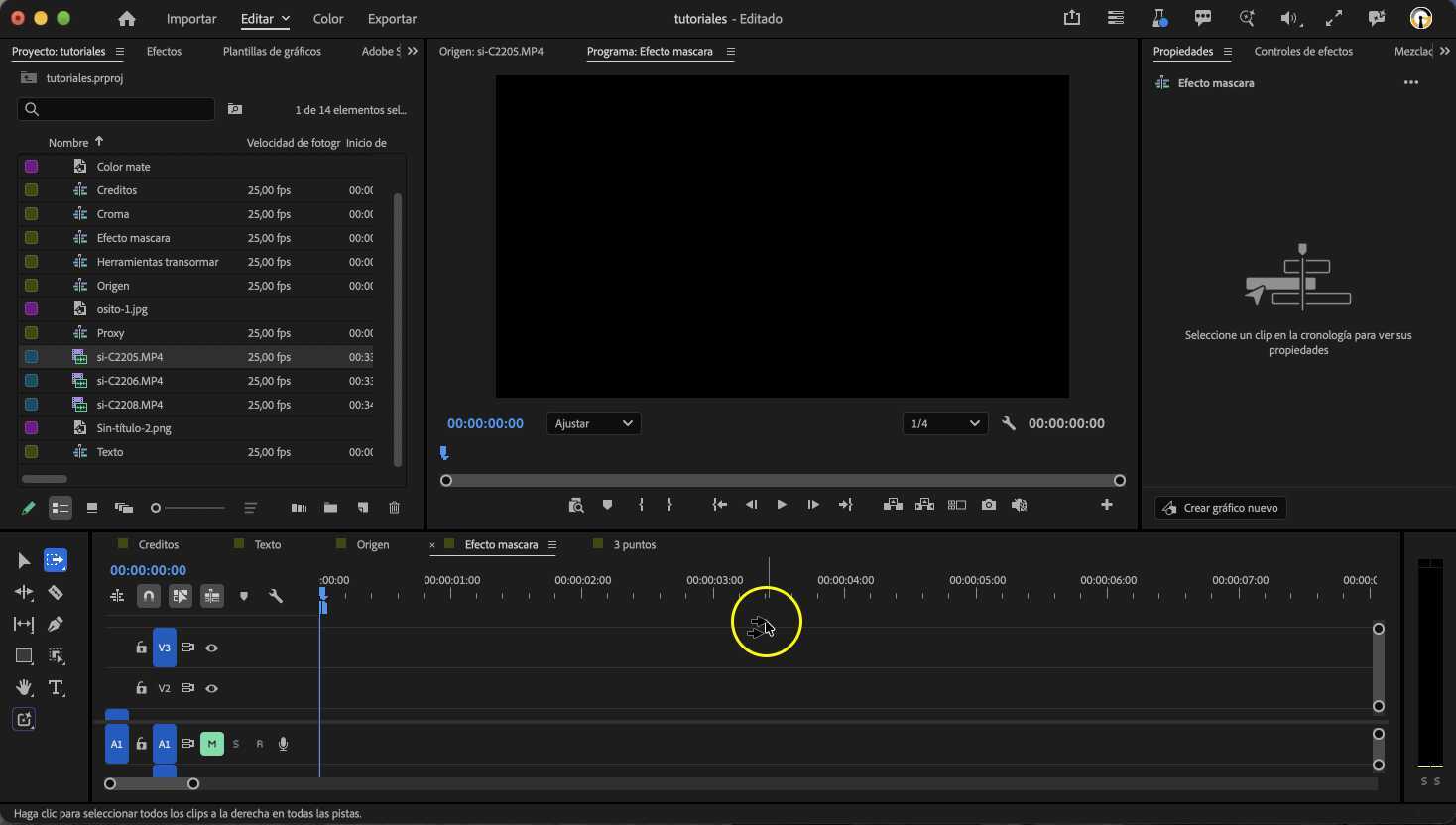Open the Program monitor settings wrench
Screen dimensions: 1456x825
click(x=1009, y=423)
